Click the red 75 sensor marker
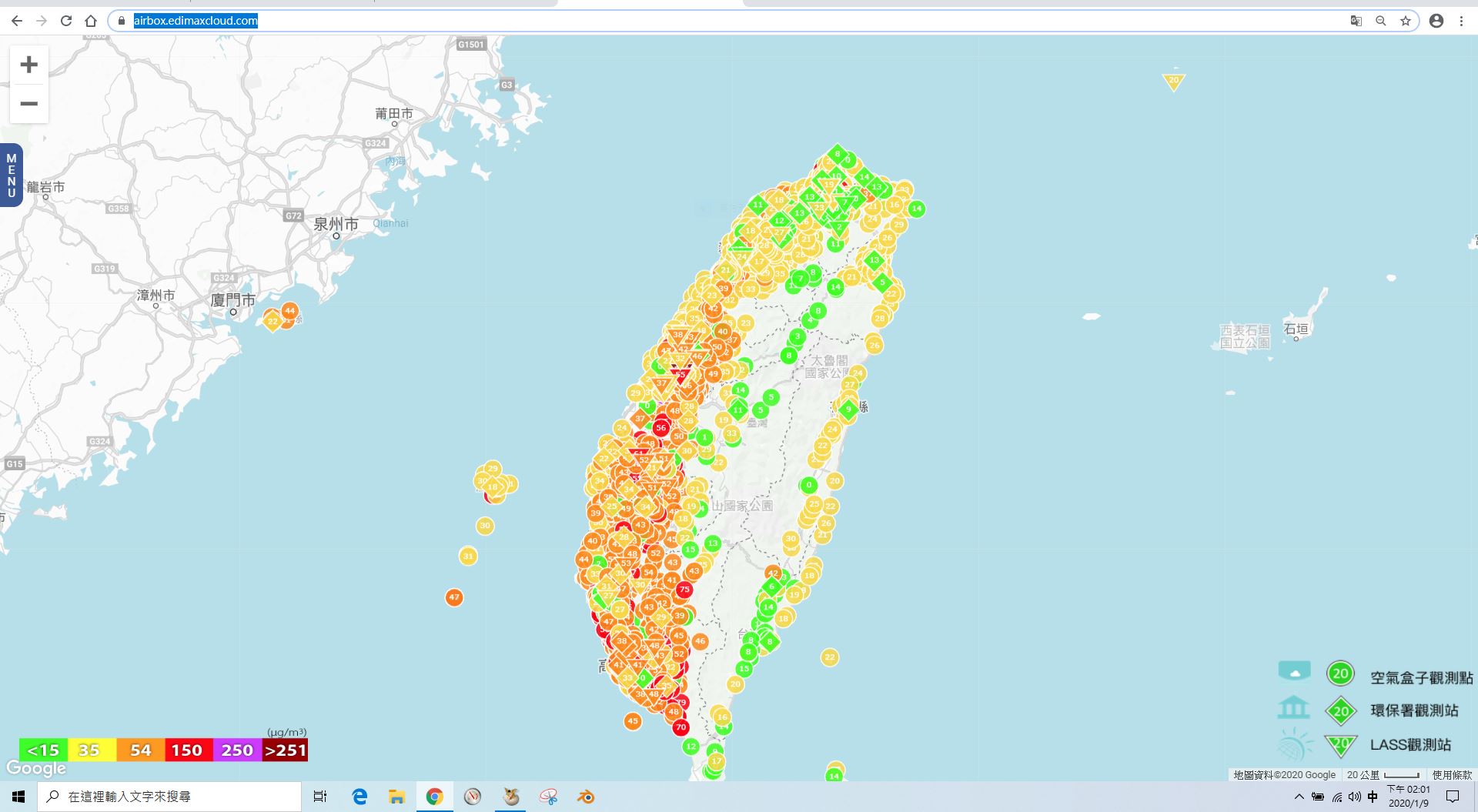 [x=684, y=590]
